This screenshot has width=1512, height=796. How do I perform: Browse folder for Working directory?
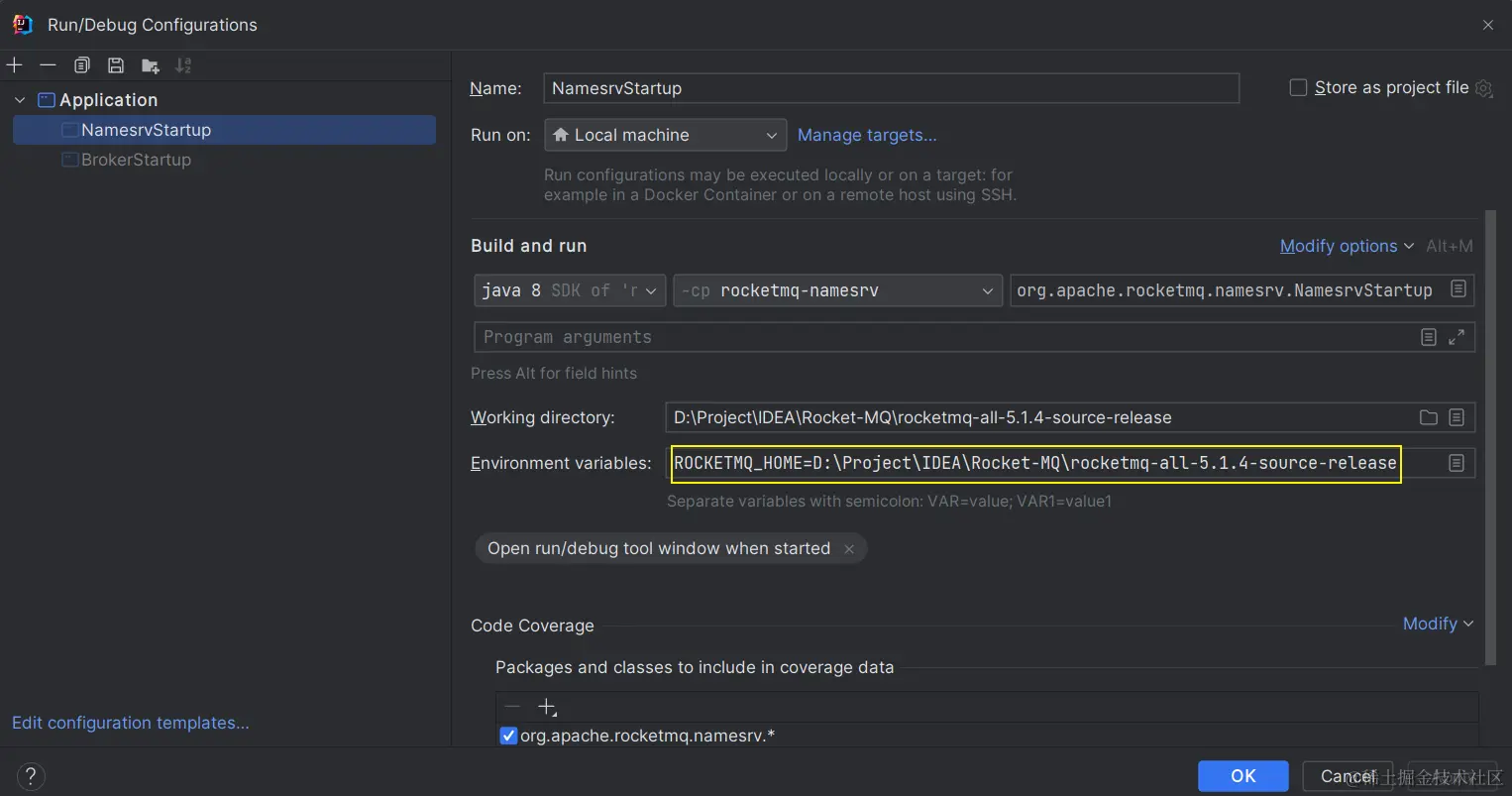(1429, 417)
